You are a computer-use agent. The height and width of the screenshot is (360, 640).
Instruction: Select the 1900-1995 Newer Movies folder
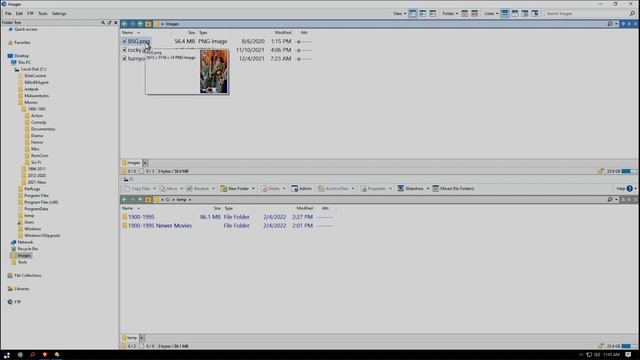point(160,225)
